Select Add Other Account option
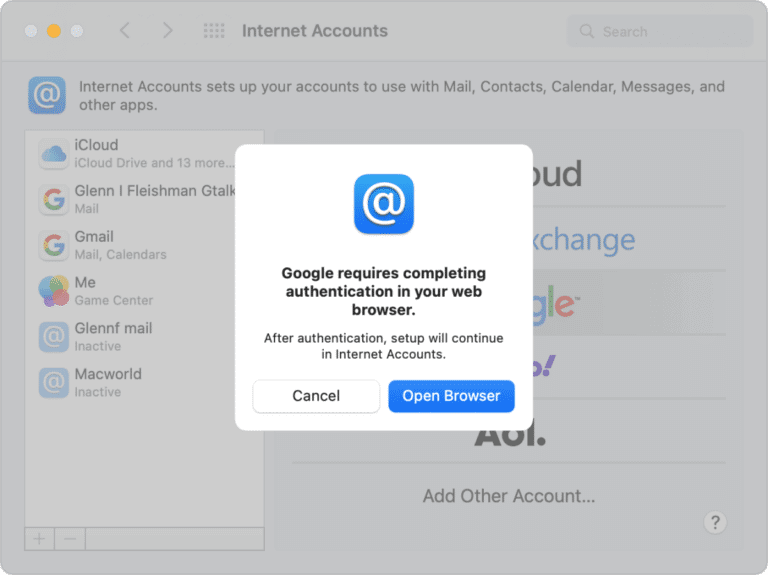Image resolution: width=768 pixels, height=575 pixels. (509, 496)
